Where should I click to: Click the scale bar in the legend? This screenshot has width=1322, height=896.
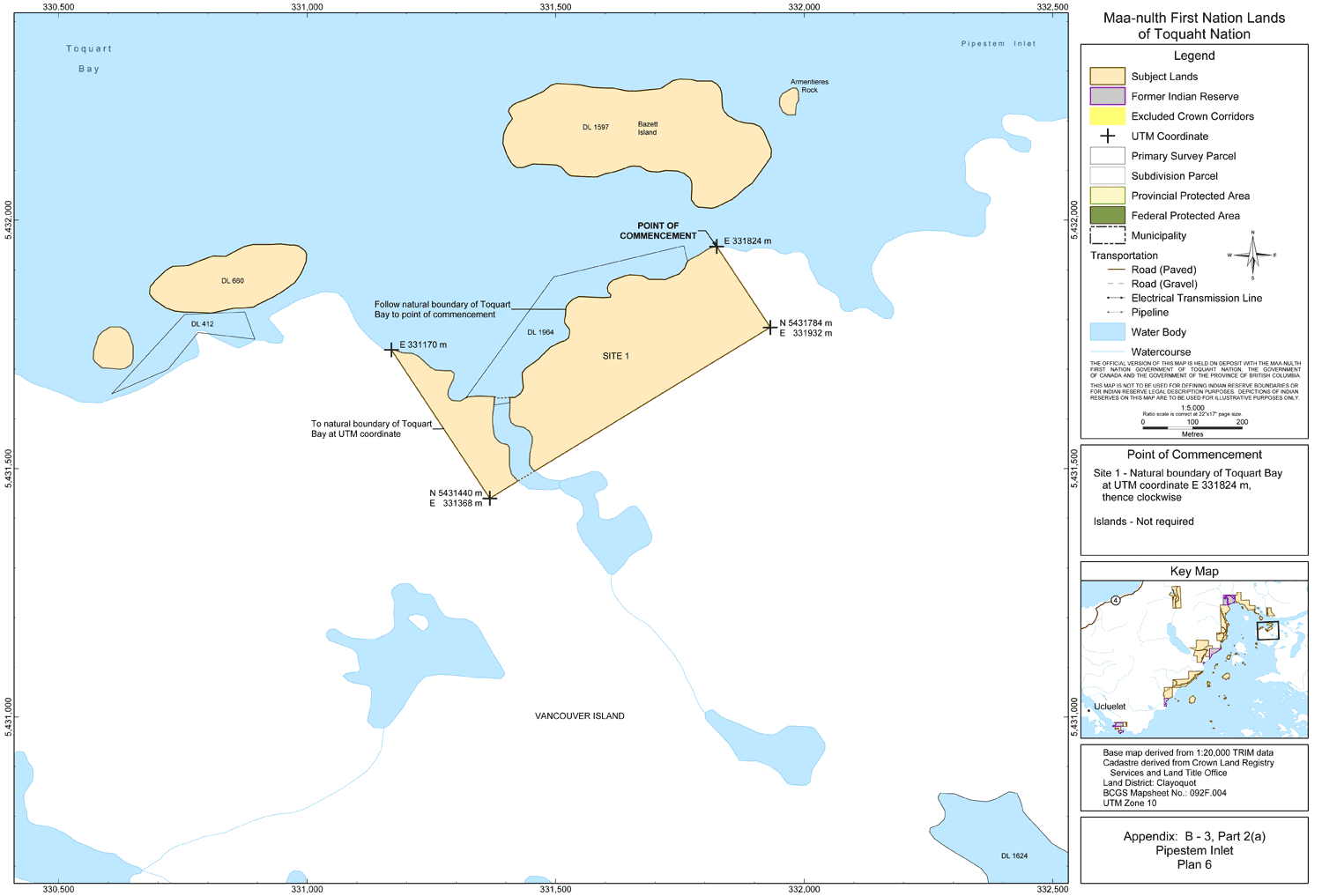(x=1192, y=427)
